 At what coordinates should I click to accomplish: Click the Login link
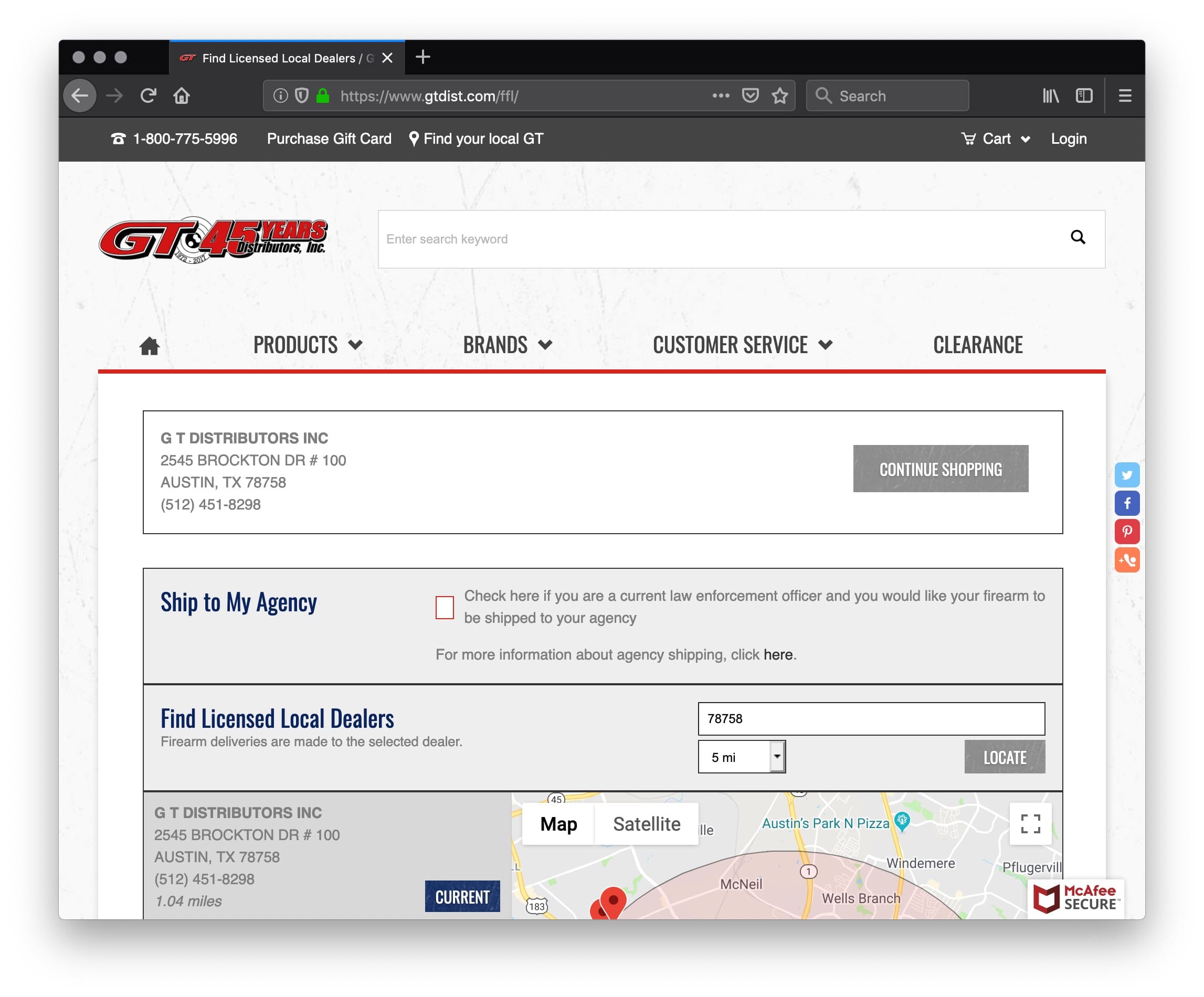(x=1069, y=139)
